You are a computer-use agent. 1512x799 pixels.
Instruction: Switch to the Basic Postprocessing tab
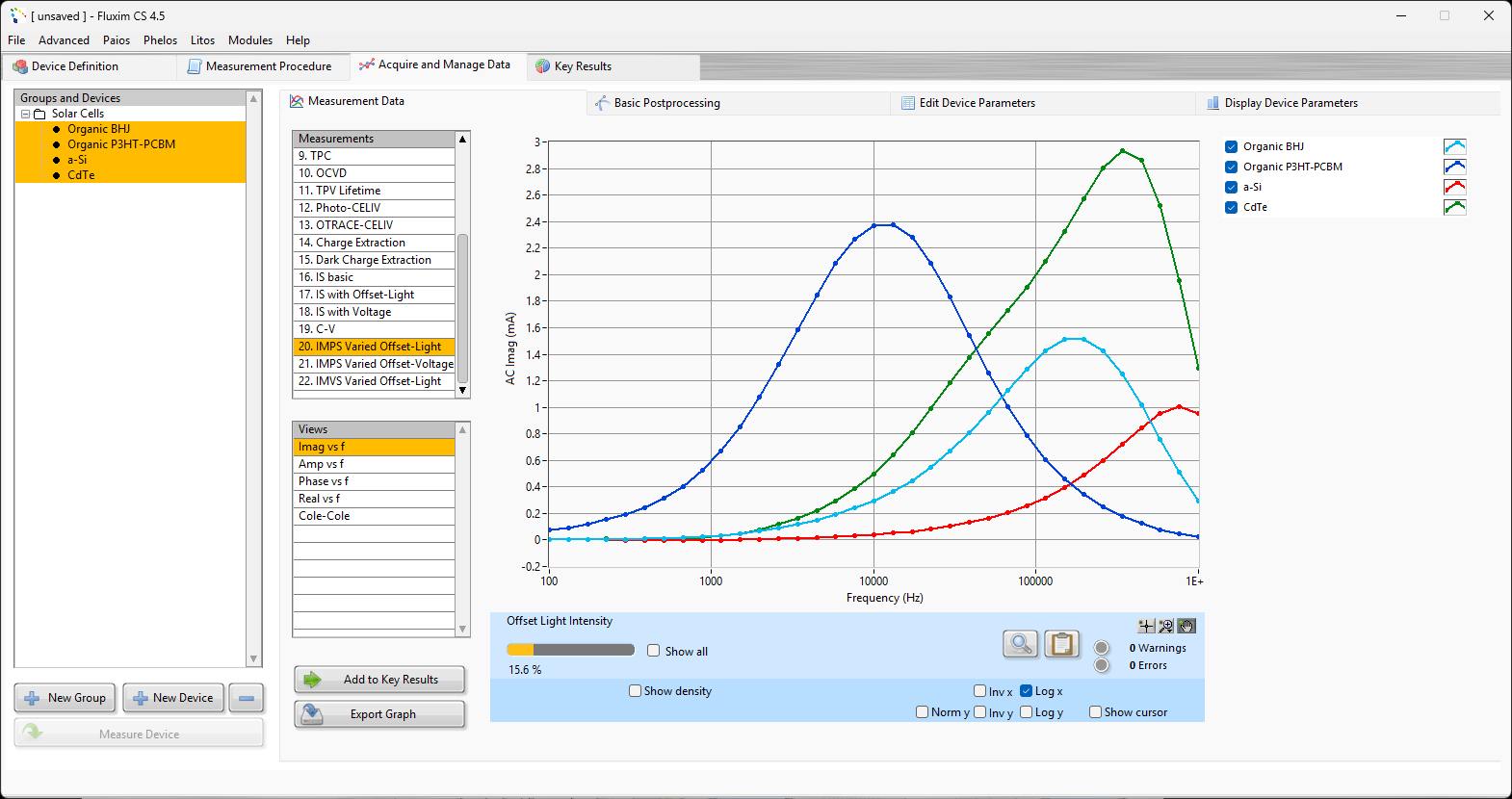[x=738, y=103]
